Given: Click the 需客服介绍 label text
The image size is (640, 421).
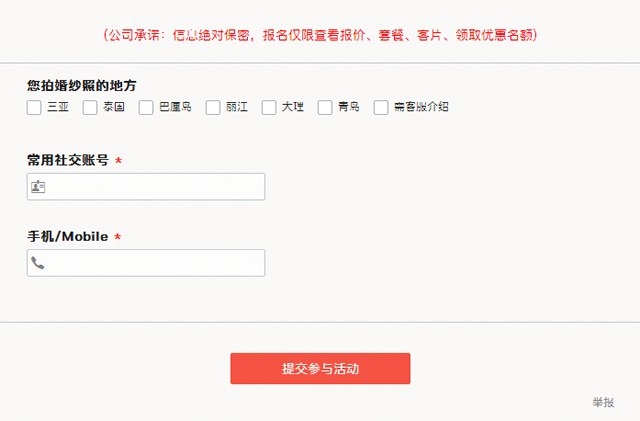Looking at the screenshot, I should click(x=421, y=107).
